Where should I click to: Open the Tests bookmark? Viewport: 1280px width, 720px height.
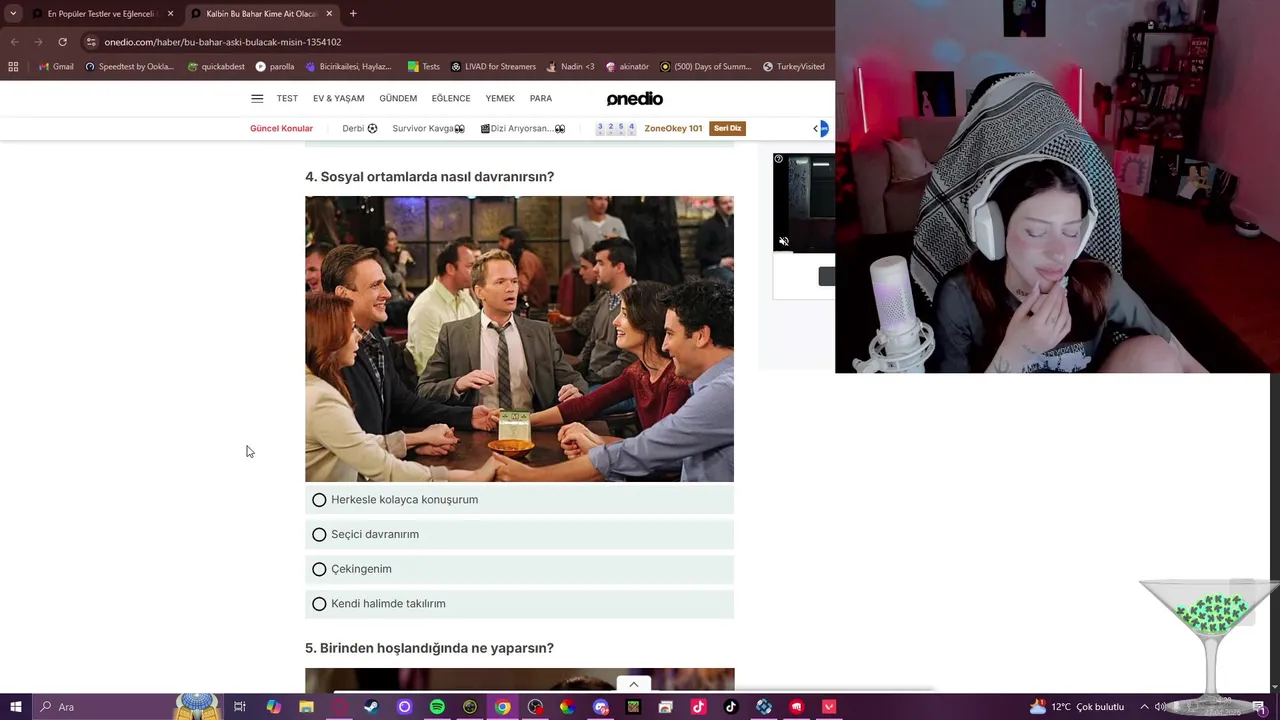(x=424, y=67)
